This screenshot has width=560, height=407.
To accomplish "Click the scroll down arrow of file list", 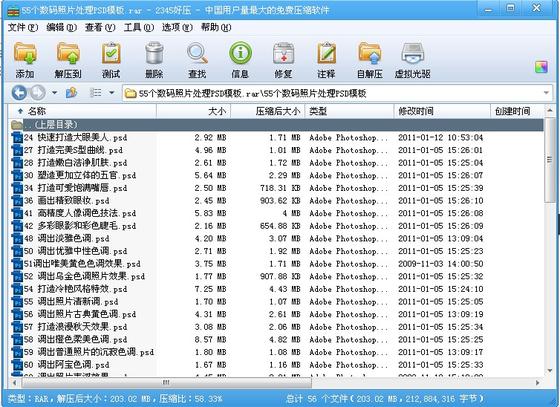I will point(550,371).
